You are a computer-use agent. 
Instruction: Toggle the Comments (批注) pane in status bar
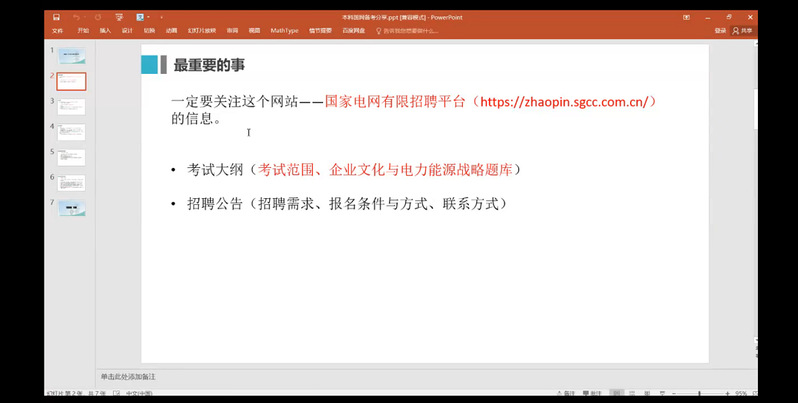click(x=594, y=393)
